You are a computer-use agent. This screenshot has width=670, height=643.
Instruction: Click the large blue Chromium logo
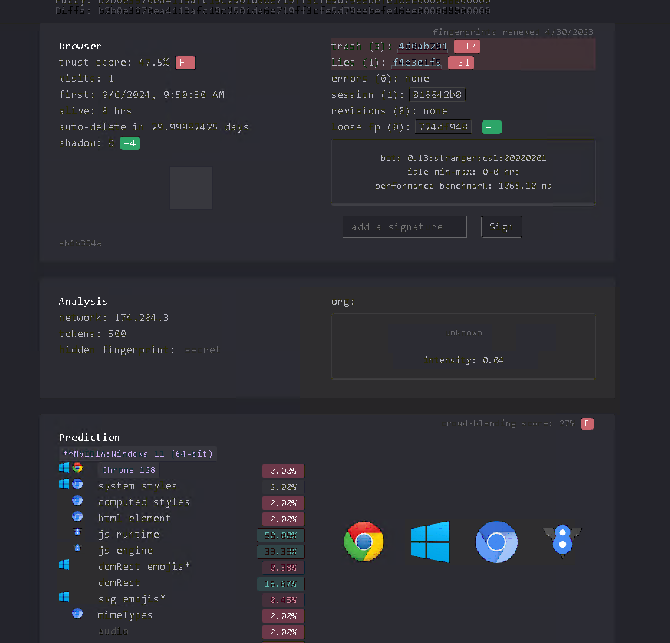(495, 542)
